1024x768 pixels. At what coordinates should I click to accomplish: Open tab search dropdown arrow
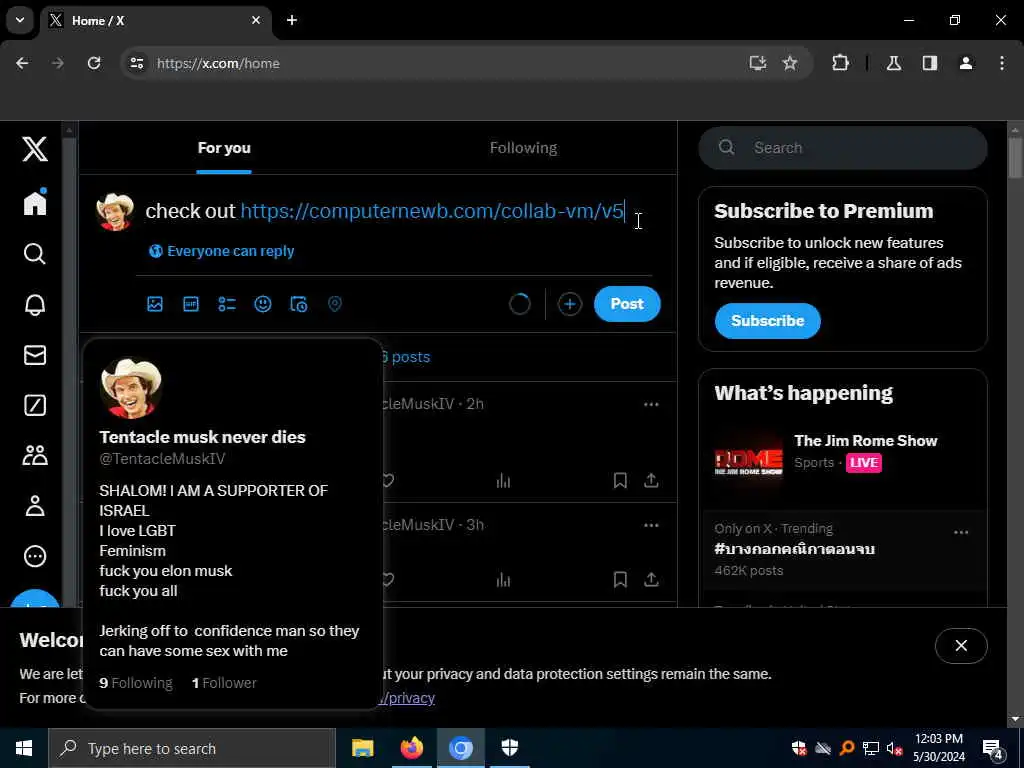point(20,20)
